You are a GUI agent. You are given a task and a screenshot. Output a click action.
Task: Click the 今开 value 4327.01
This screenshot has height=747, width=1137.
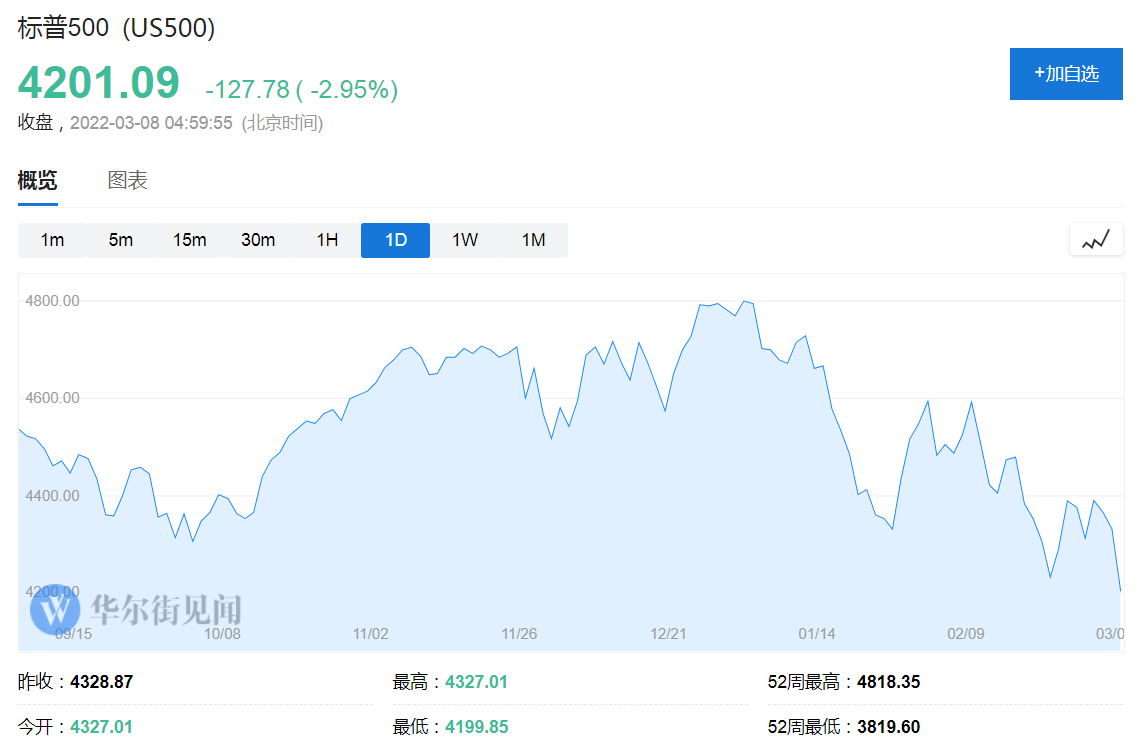[102, 727]
